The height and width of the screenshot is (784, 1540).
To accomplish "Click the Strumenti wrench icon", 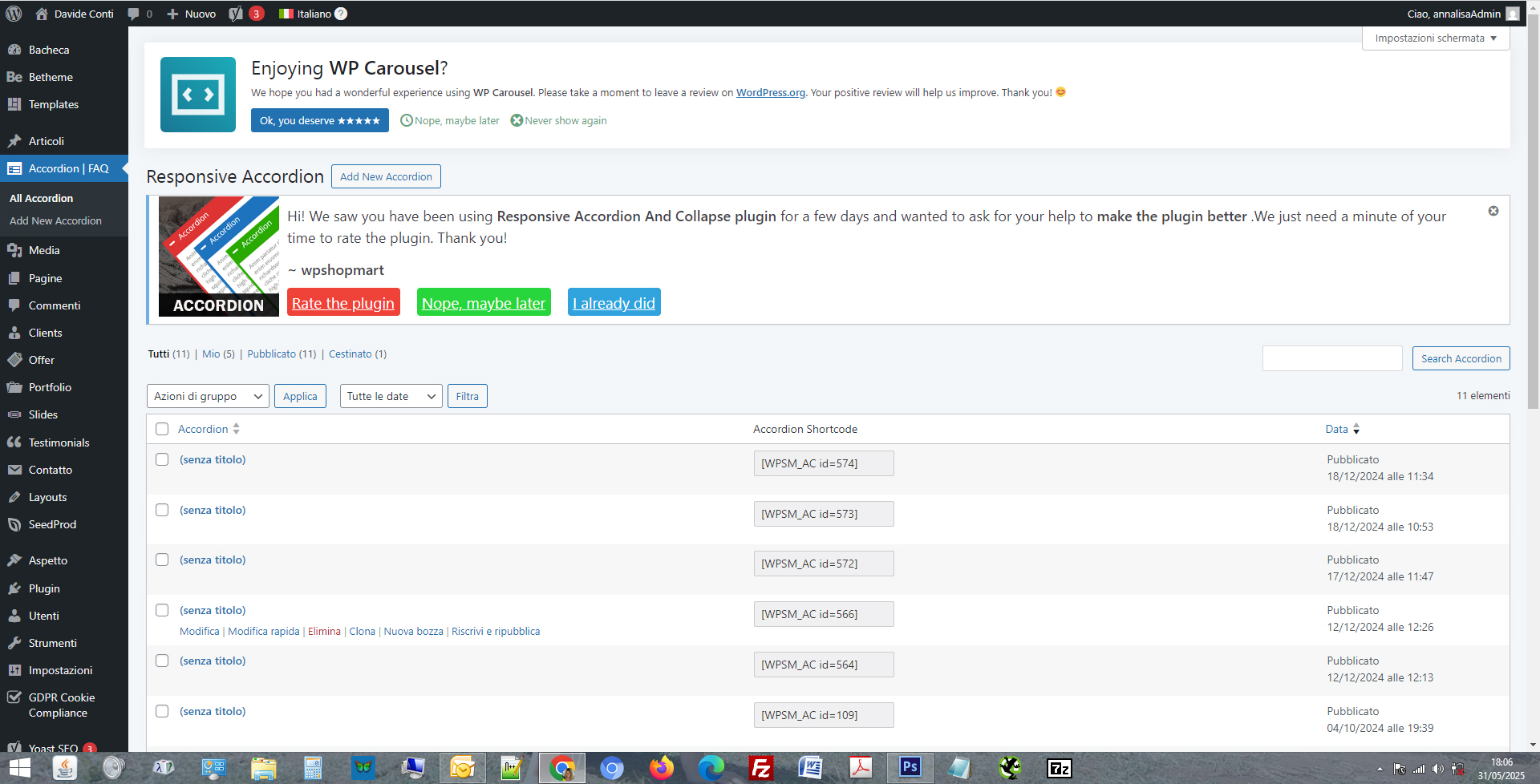I will (14, 643).
